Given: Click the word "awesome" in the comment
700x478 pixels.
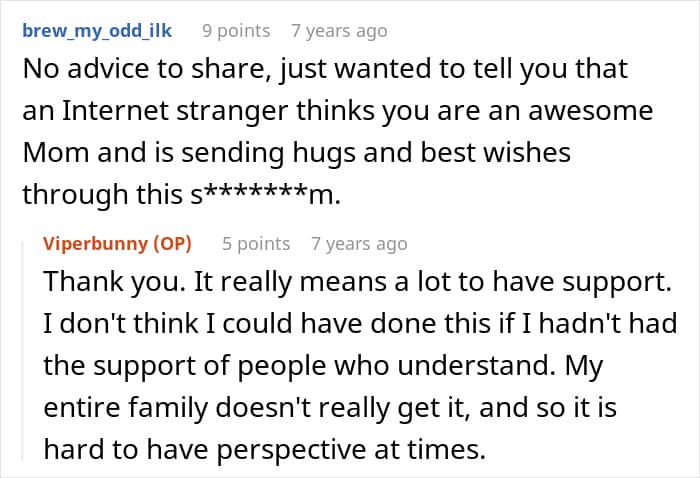Looking at the screenshot, I should (x=591, y=111).
